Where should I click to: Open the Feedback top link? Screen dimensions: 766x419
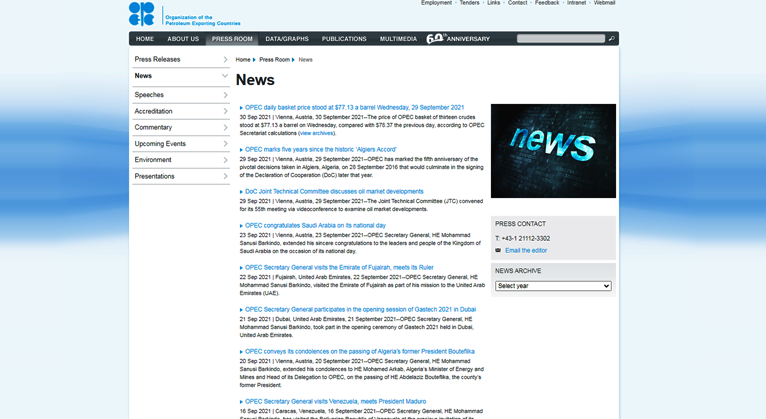coord(547,3)
